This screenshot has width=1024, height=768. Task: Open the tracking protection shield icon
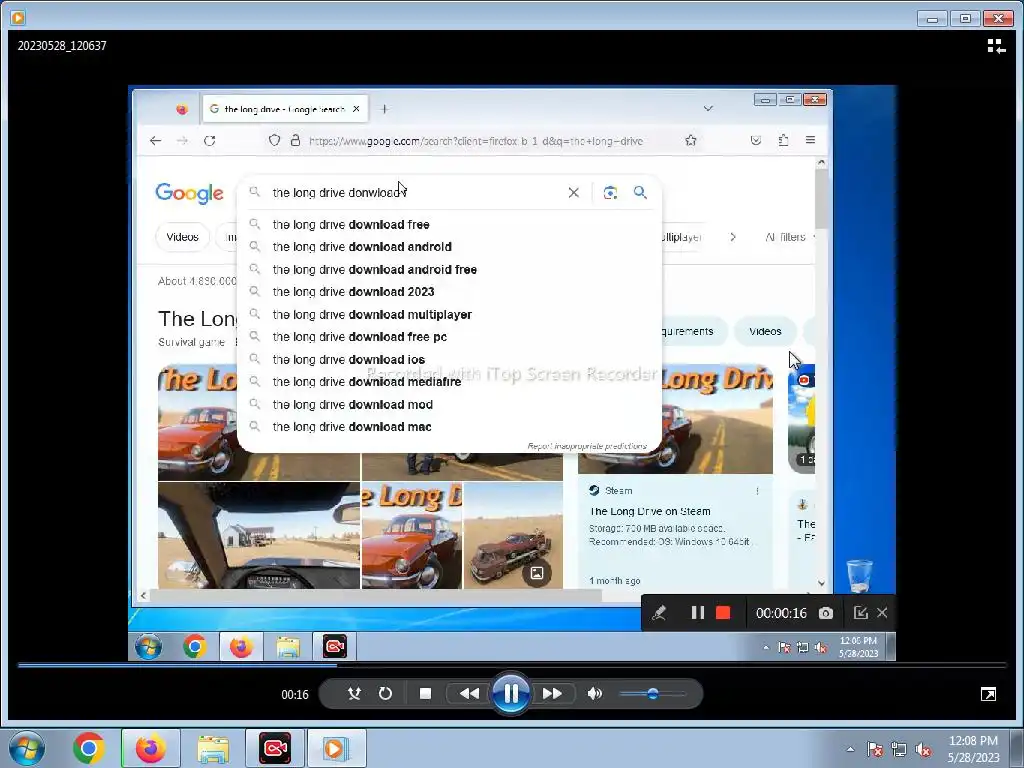(274, 140)
